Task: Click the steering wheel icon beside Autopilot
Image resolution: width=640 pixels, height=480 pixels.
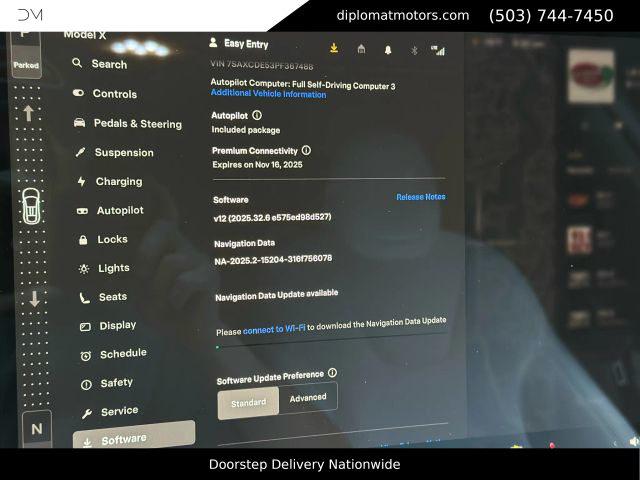Action: point(82,211)
